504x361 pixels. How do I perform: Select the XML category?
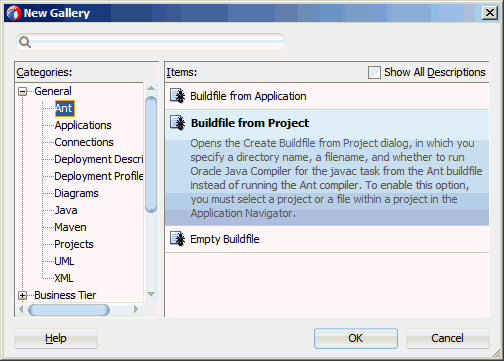(x=64, y=278)
